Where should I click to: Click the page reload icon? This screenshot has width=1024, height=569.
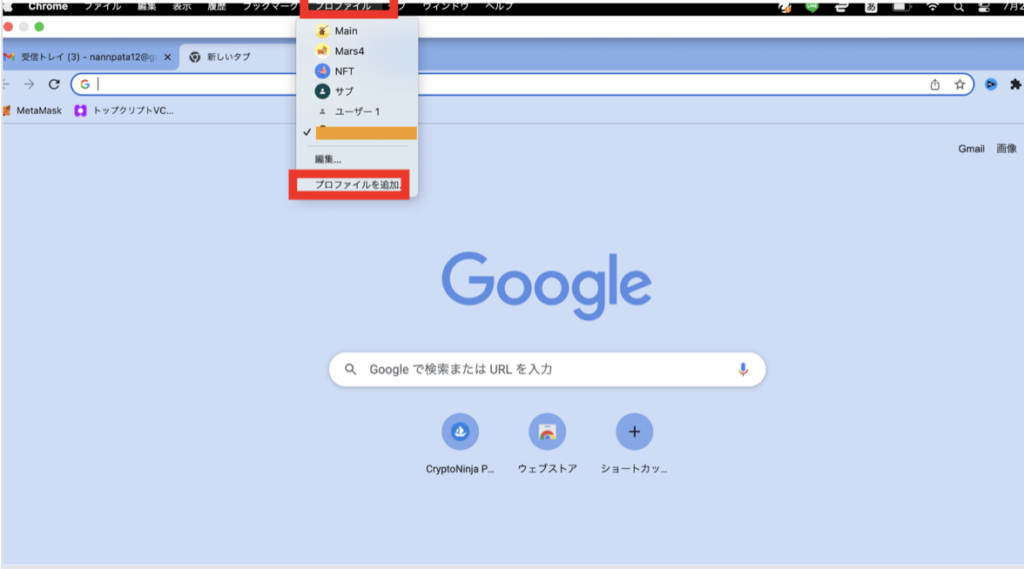[54, 85]
